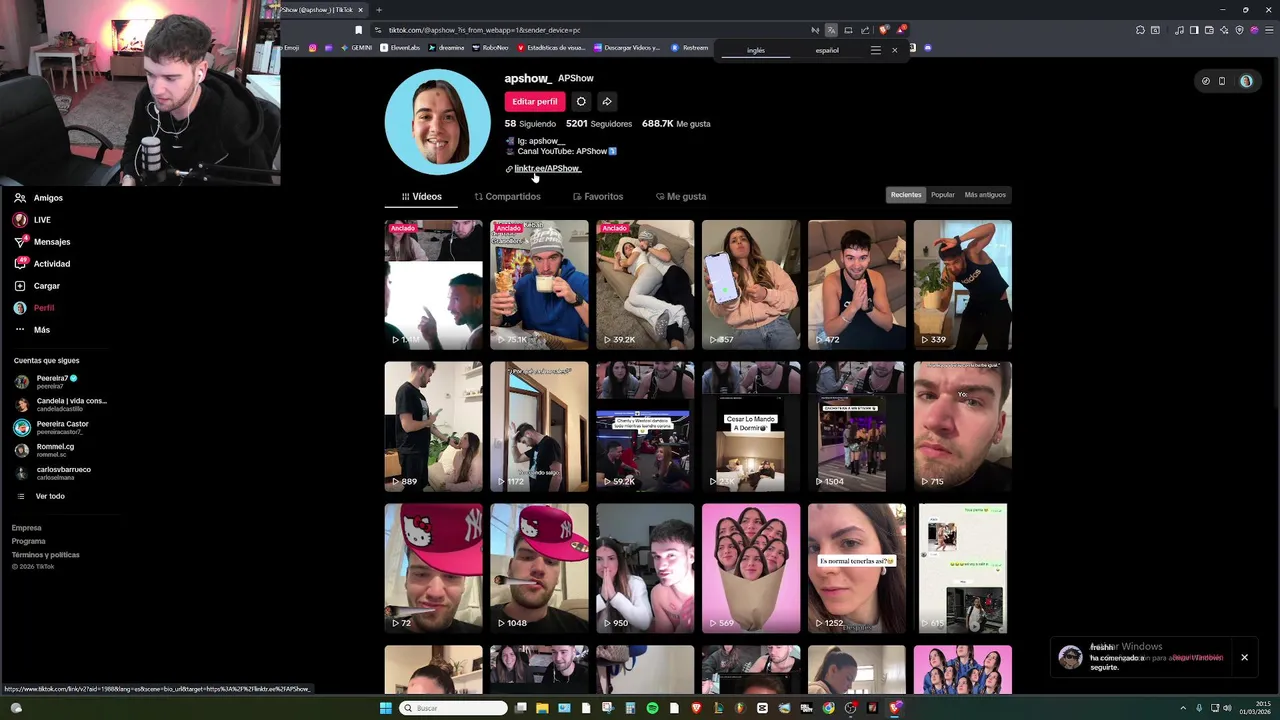Open video with 59.2K views
Screen dimensions: 1280x720
[645, 427]
